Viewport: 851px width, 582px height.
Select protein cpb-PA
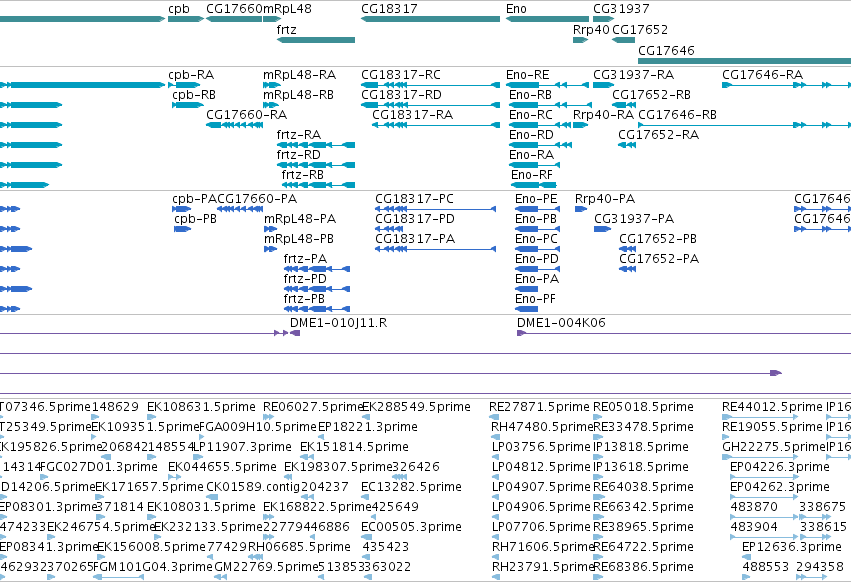(x=194, y=199)
